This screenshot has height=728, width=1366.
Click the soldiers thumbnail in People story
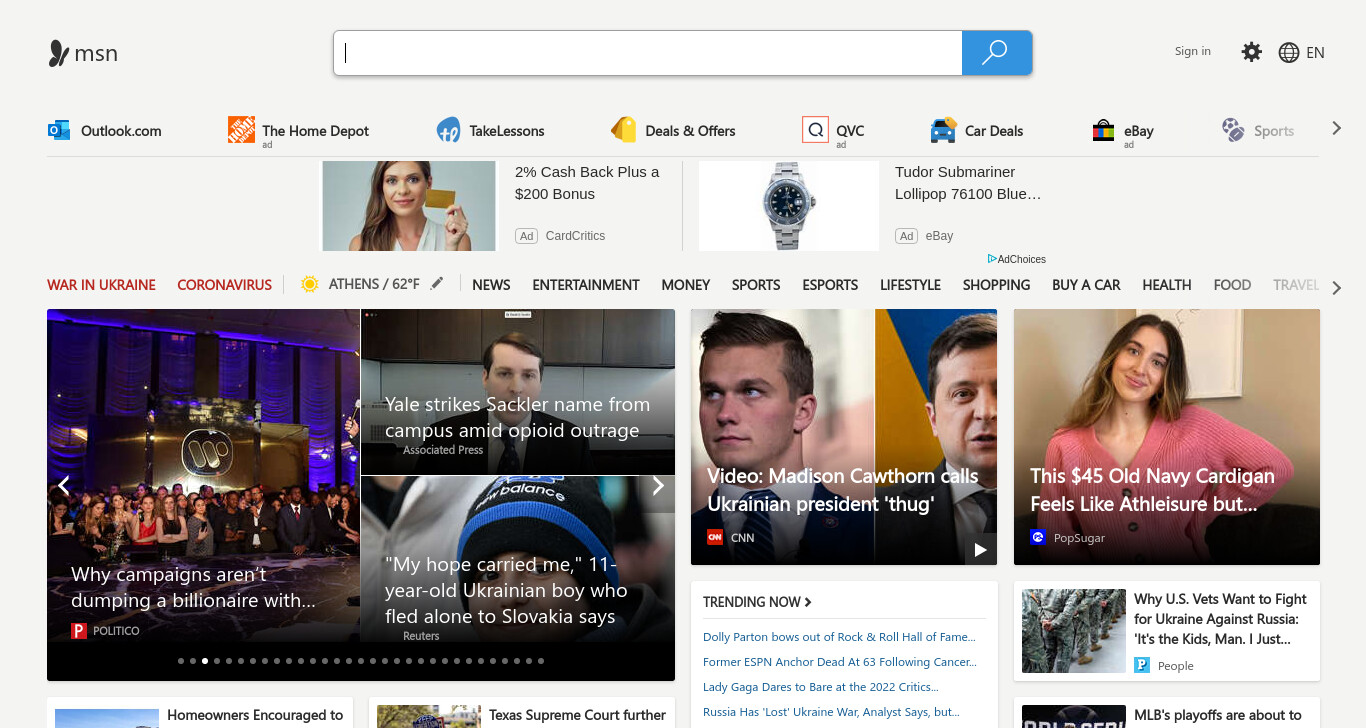pos(1074,631)
